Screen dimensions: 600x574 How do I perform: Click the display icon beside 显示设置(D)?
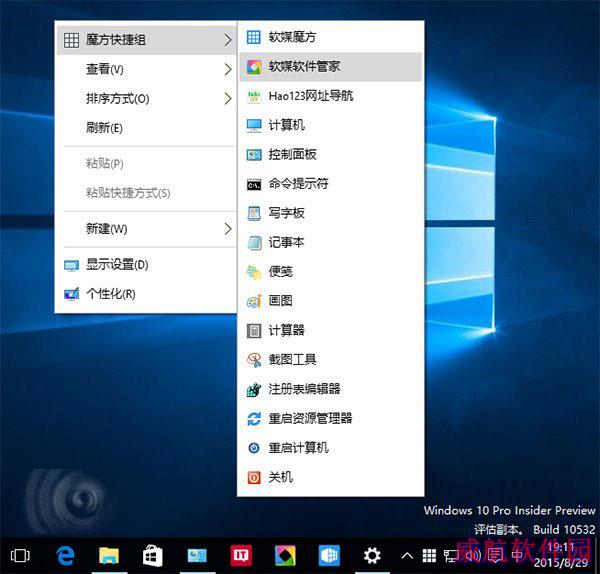(72, 265)
